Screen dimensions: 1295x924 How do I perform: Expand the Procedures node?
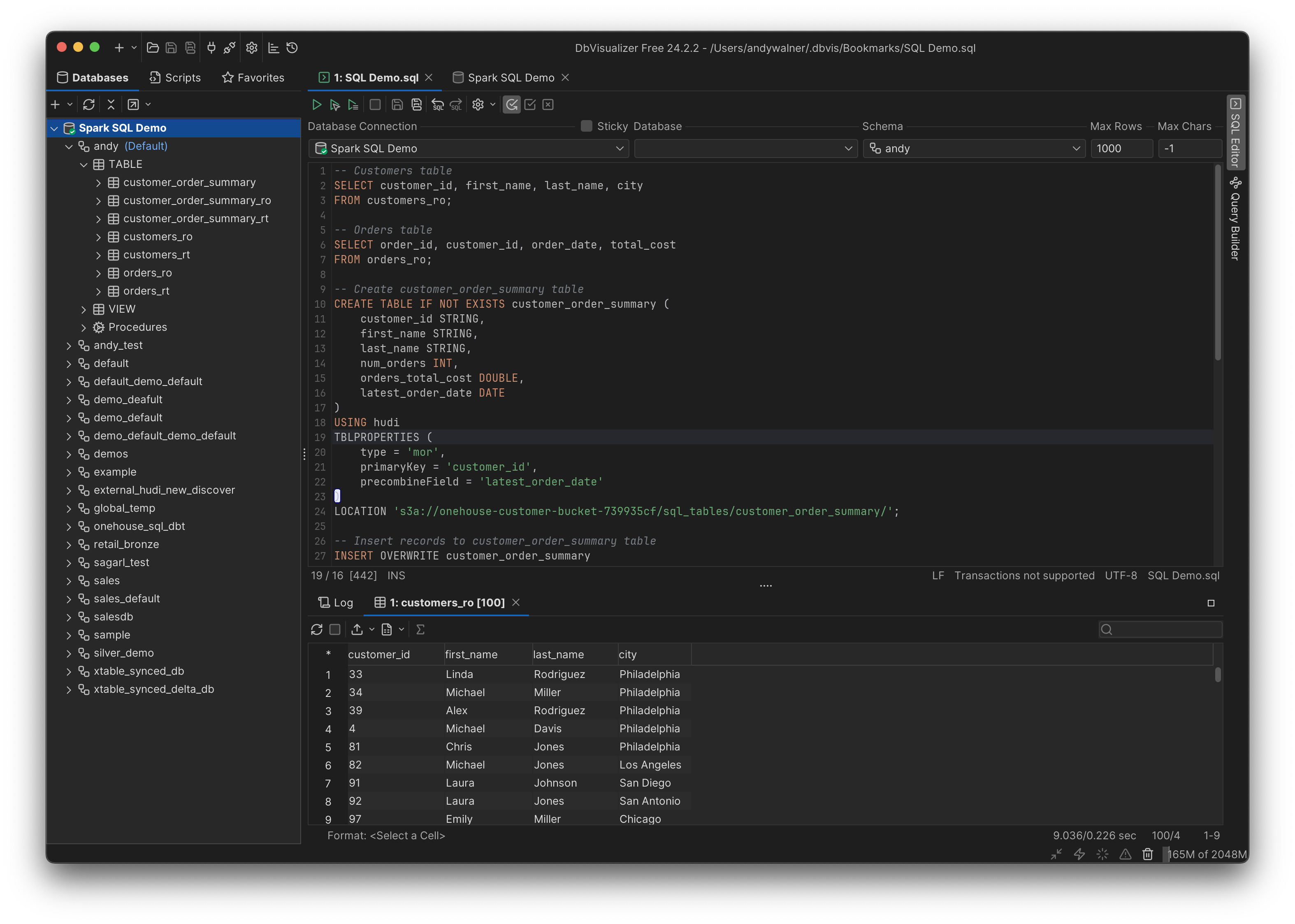(x=84, y=328)
